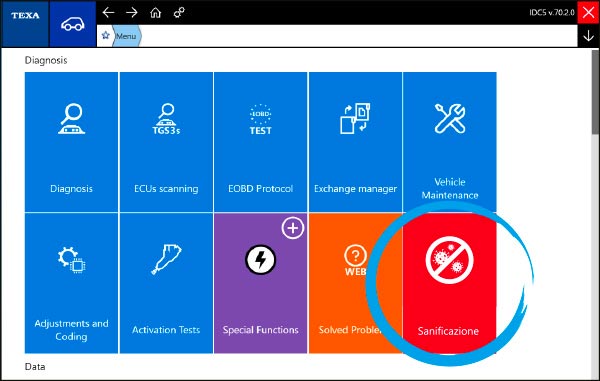The height and width of the screenshot is (381, 600).
Task: Open the Special Functions tile
Action: coord(261,283)
